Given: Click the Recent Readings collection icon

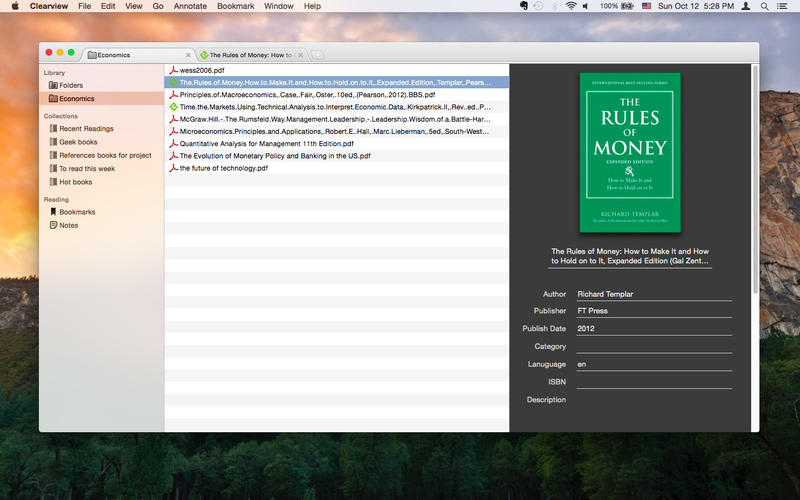Looking at the screenshot, I should tap(53, 129).
